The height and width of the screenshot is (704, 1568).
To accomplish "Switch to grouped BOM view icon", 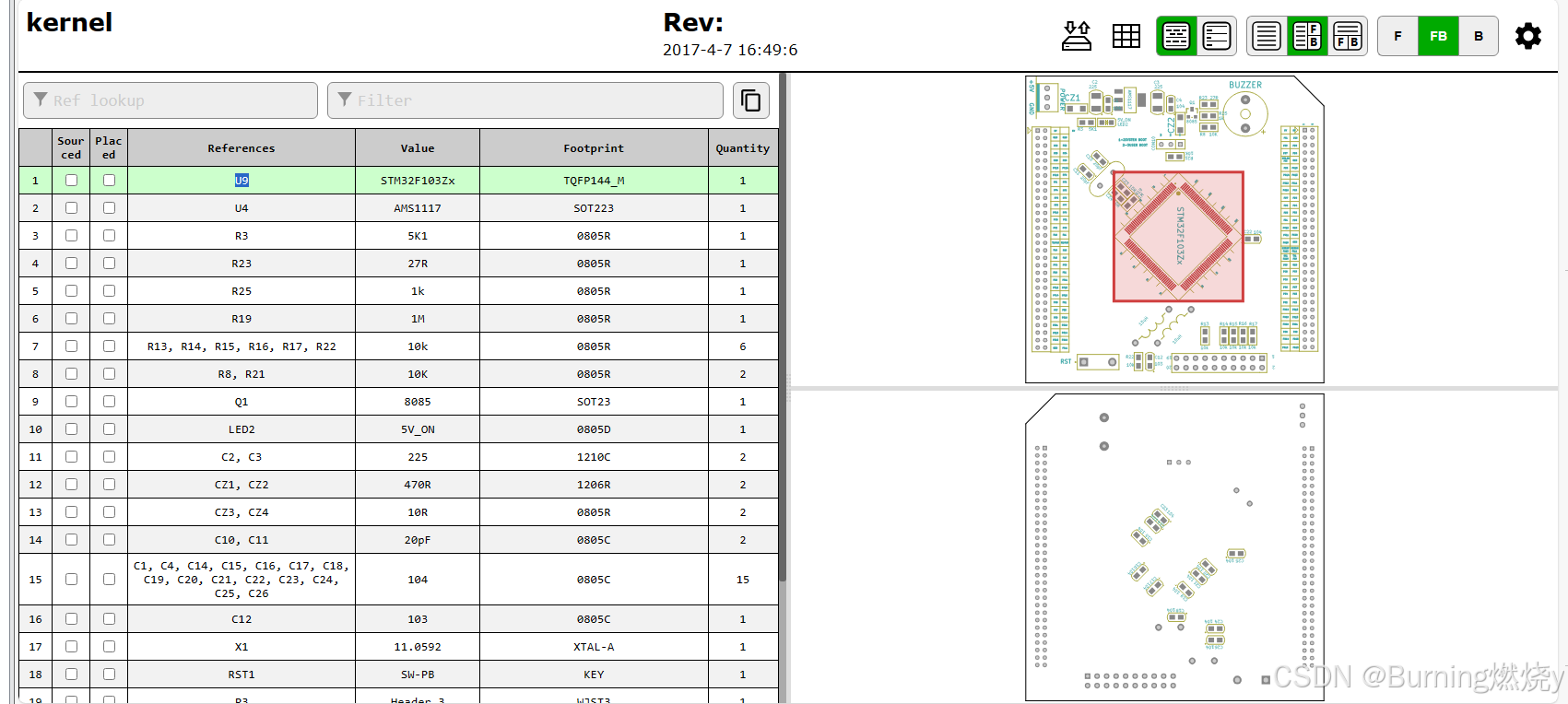I will (1176, 36).
